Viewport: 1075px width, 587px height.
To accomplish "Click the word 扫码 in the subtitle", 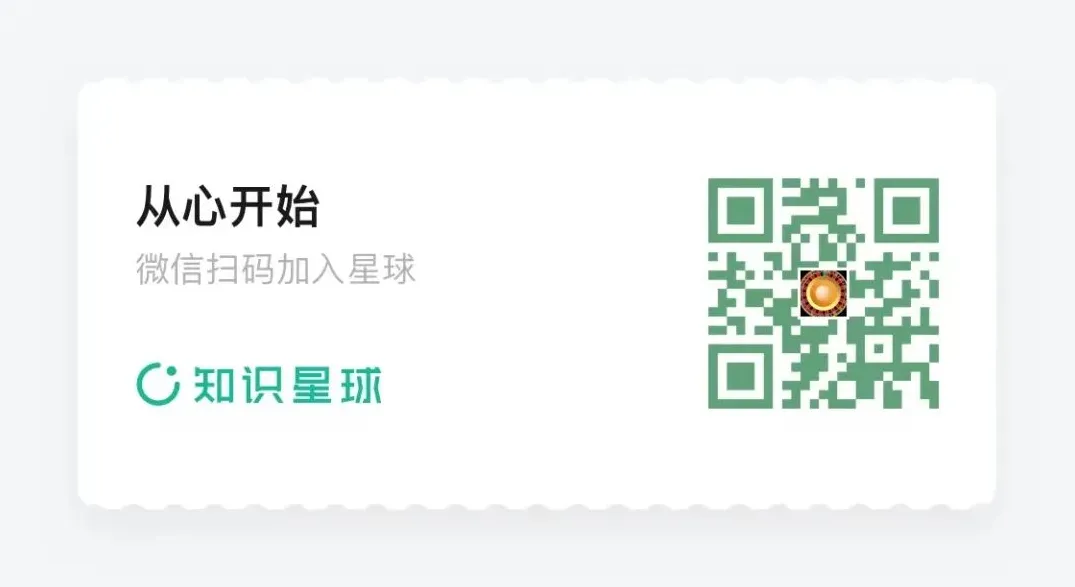I will tap(241, 268).
